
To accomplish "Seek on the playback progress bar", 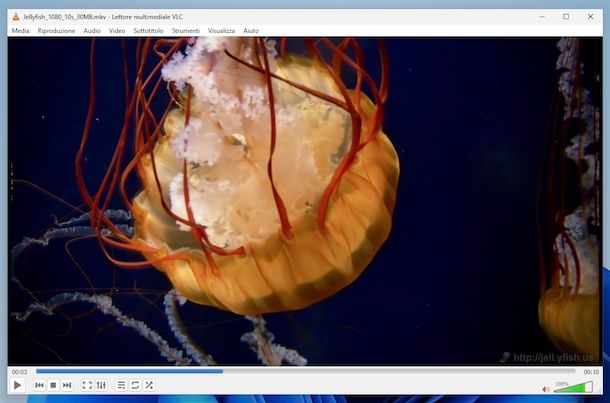I will coord(305,371).
